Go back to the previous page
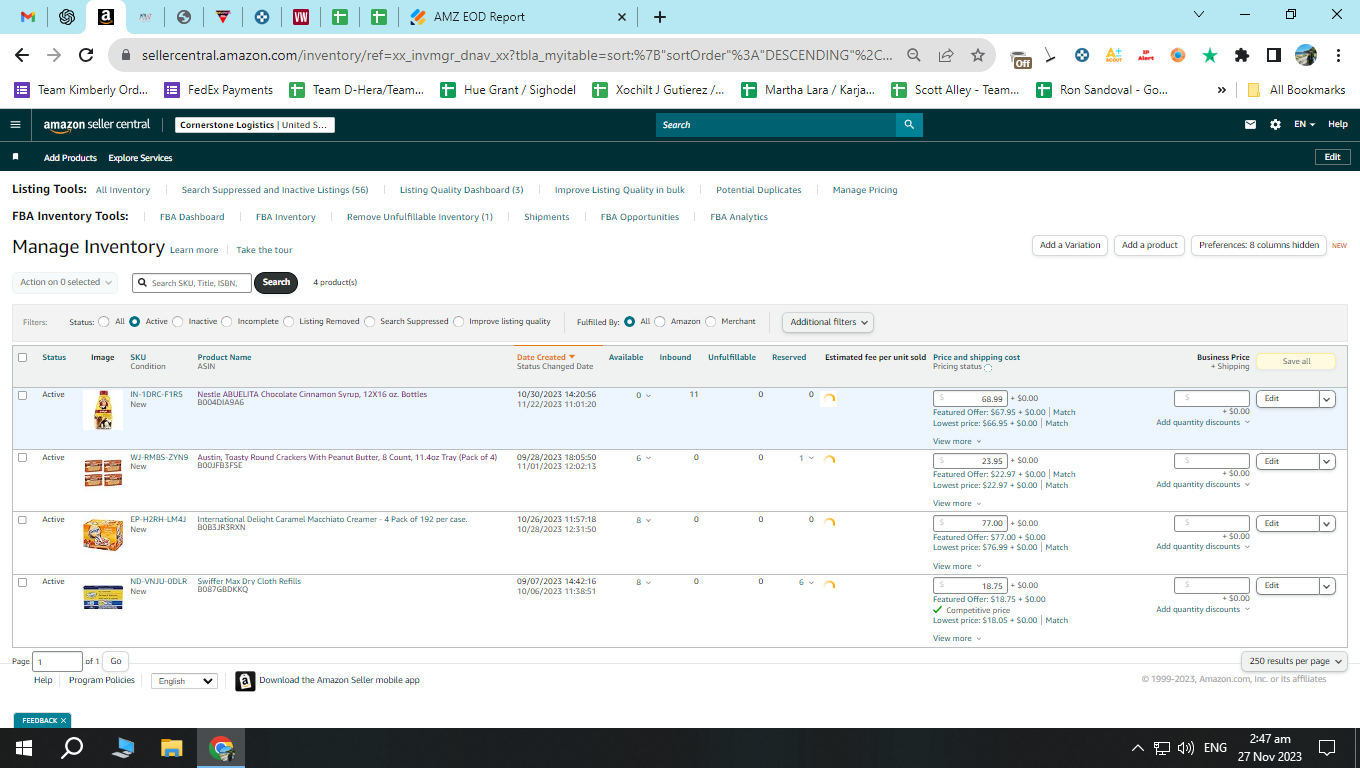 (x=22, y=55)
